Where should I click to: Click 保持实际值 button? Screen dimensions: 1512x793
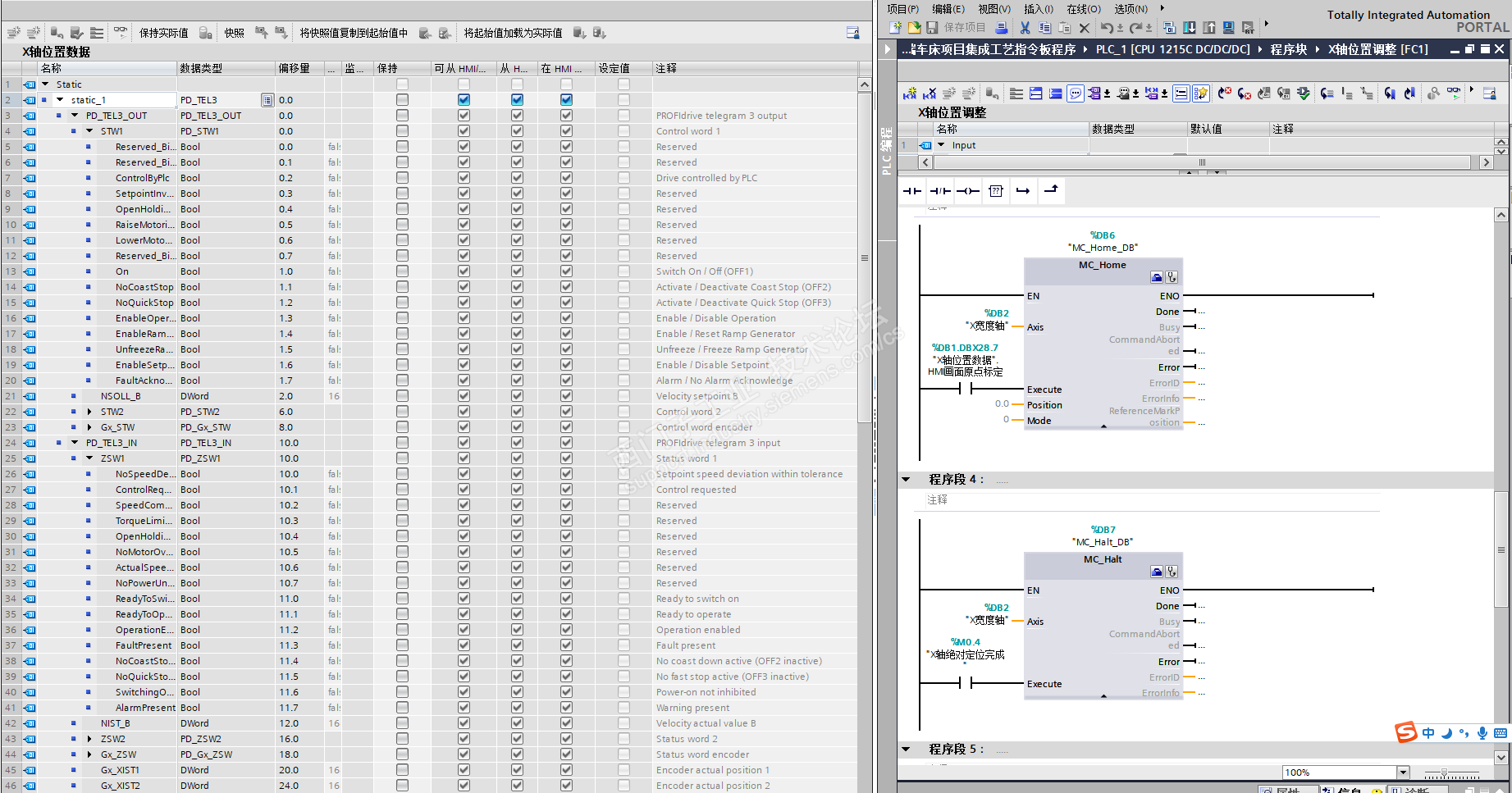[163, 33]
